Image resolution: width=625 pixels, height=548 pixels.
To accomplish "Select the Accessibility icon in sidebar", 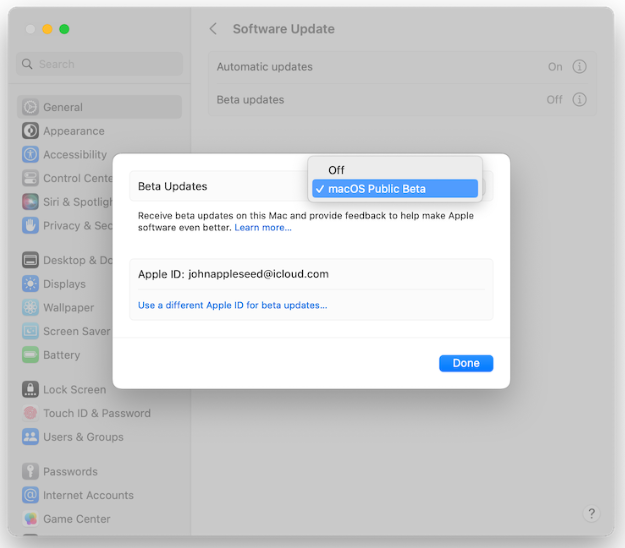I will [31, 155].
